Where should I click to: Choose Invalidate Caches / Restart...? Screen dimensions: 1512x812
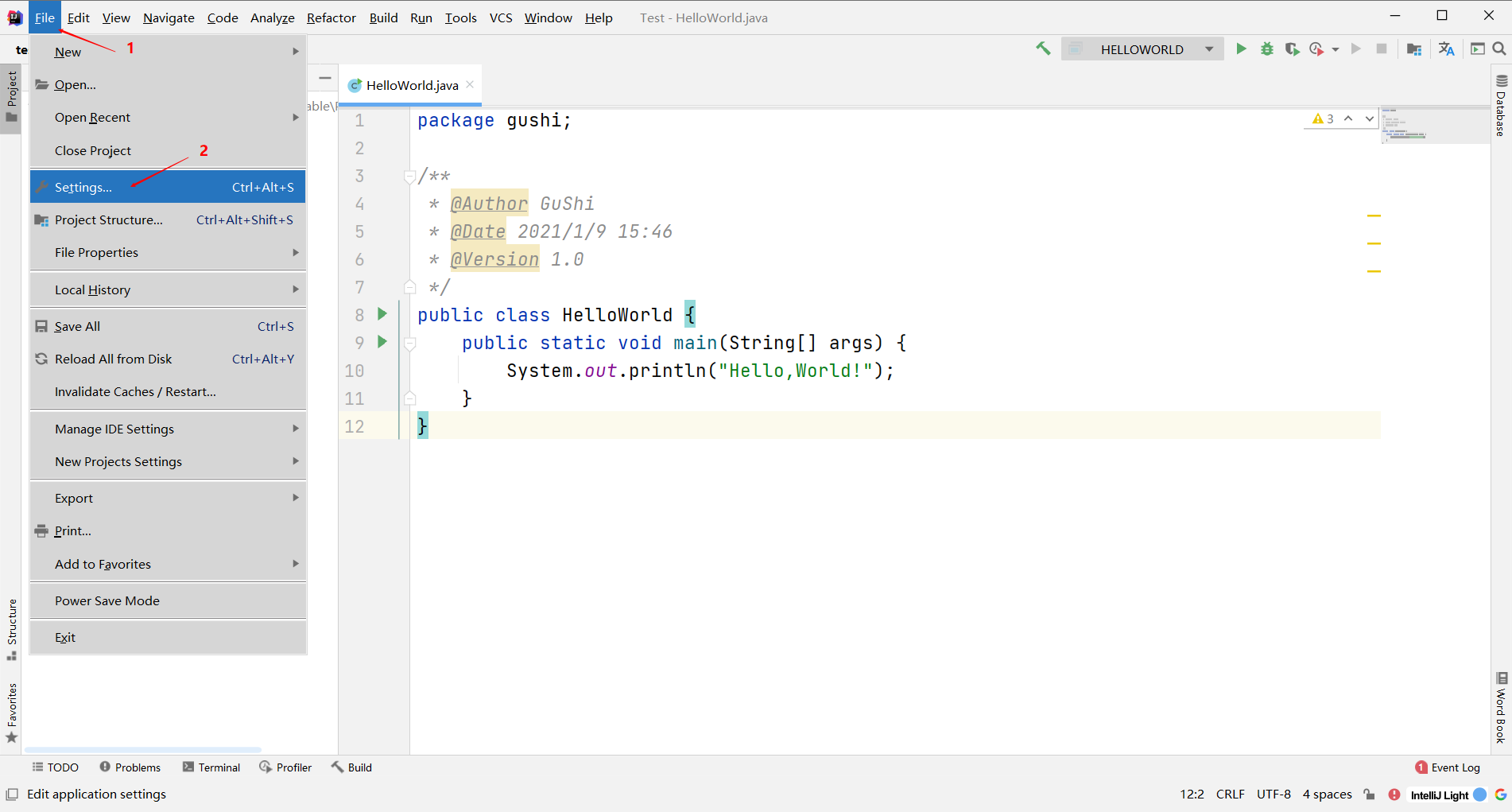tap(168, 392)
